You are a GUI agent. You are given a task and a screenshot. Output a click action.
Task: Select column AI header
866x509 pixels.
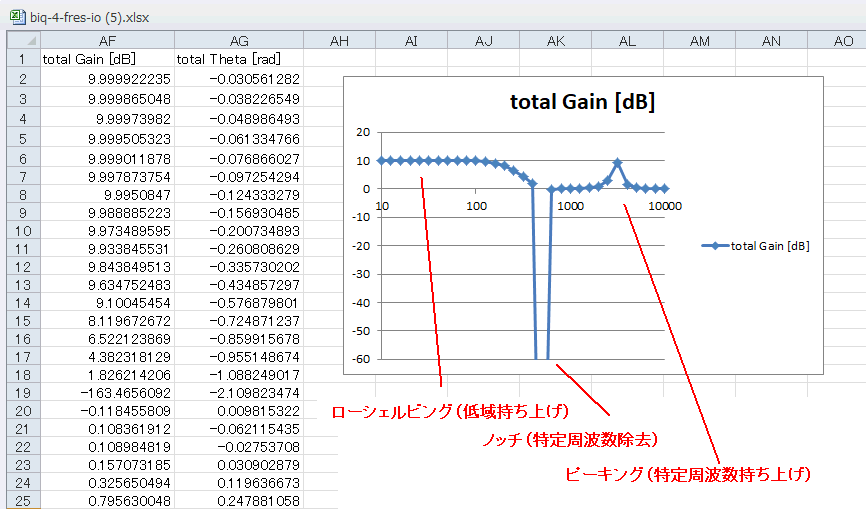pos(411,41)
